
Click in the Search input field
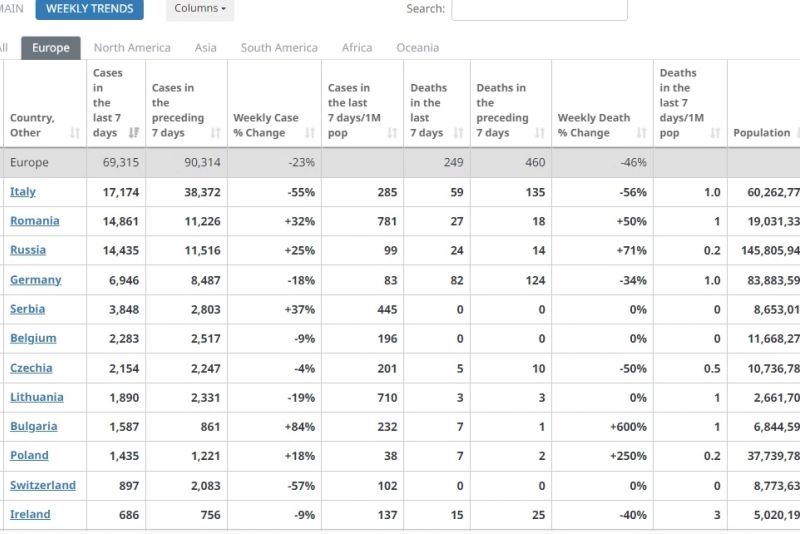(539, 10)
